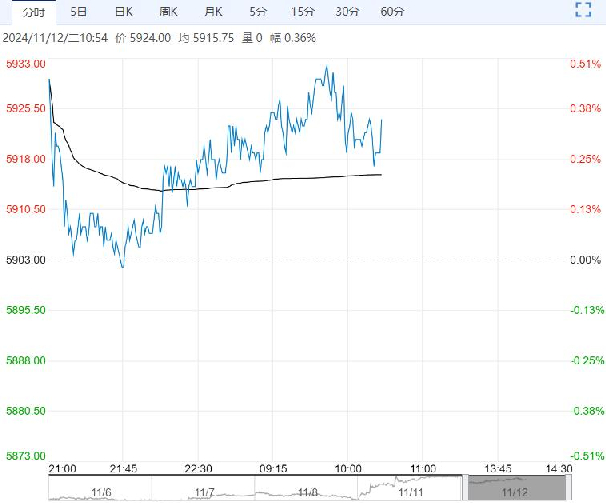Image resolution: width=606 pixels, height=503 pixels.
Task: Select the 11/7 date in the range navigator
Action: 205,493
